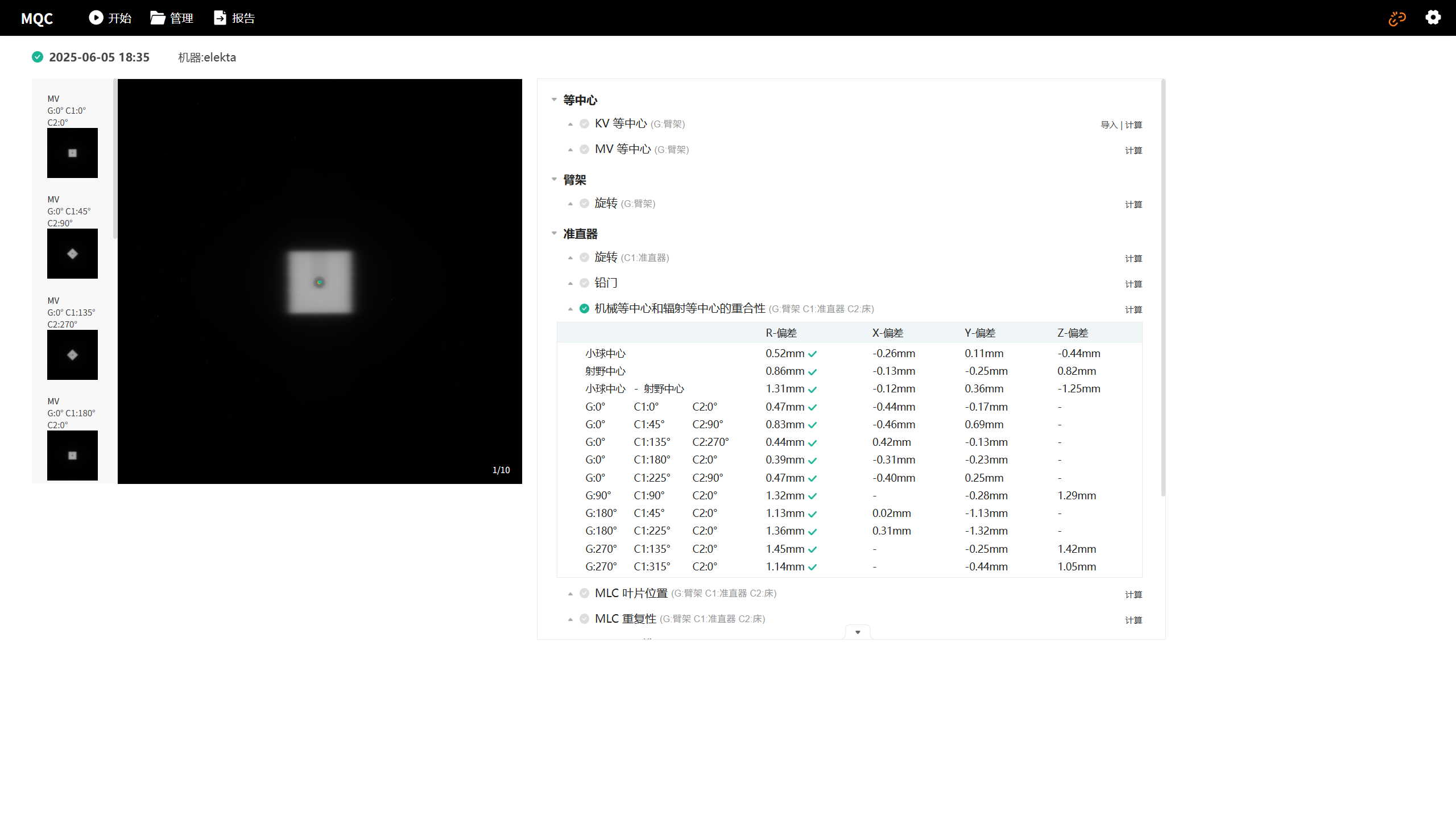
Task: Open the 报告 menu item
Action: point(234,18)
